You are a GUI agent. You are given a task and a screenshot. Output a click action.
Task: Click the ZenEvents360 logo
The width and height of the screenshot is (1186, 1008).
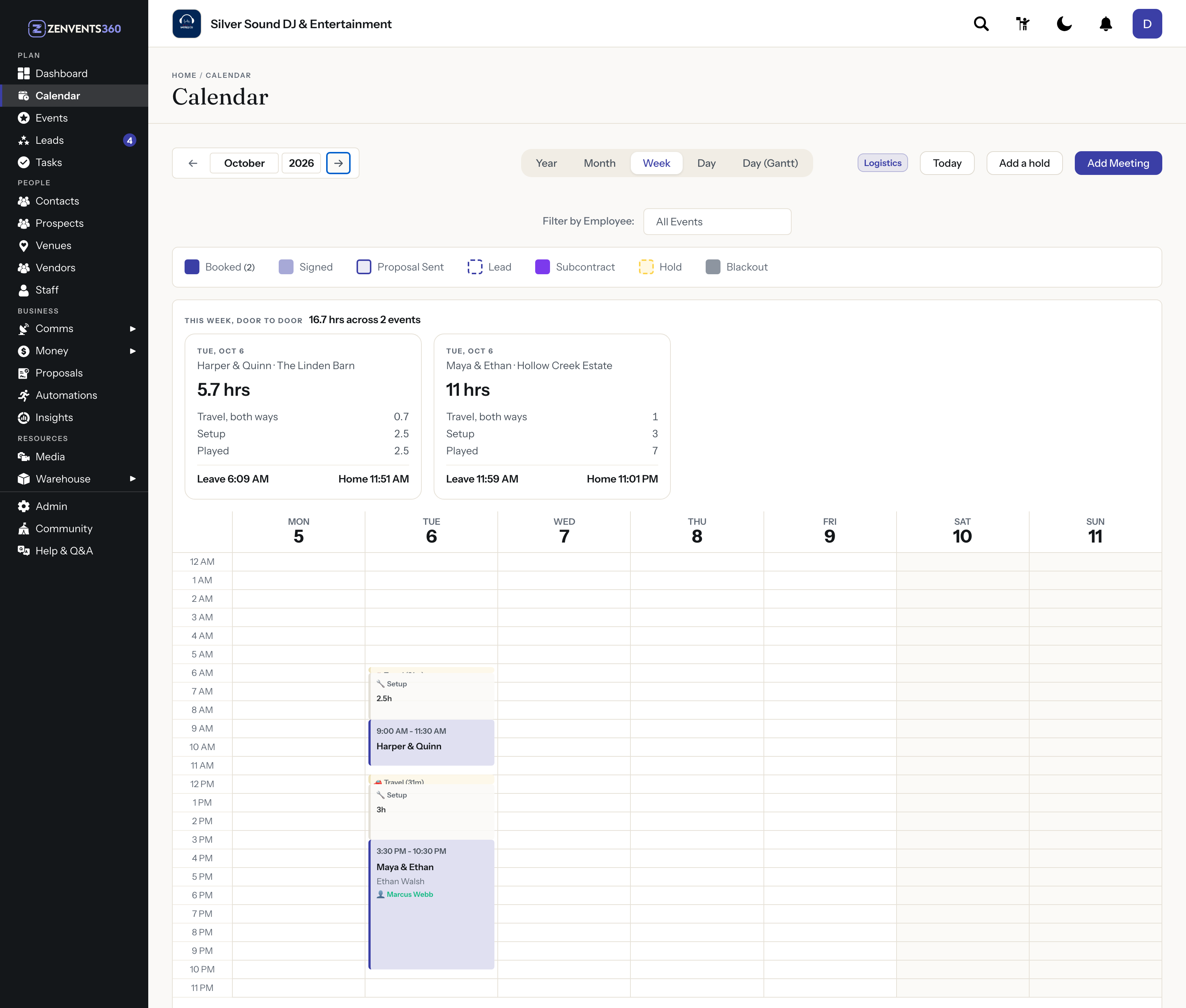[x=74, y=28]
